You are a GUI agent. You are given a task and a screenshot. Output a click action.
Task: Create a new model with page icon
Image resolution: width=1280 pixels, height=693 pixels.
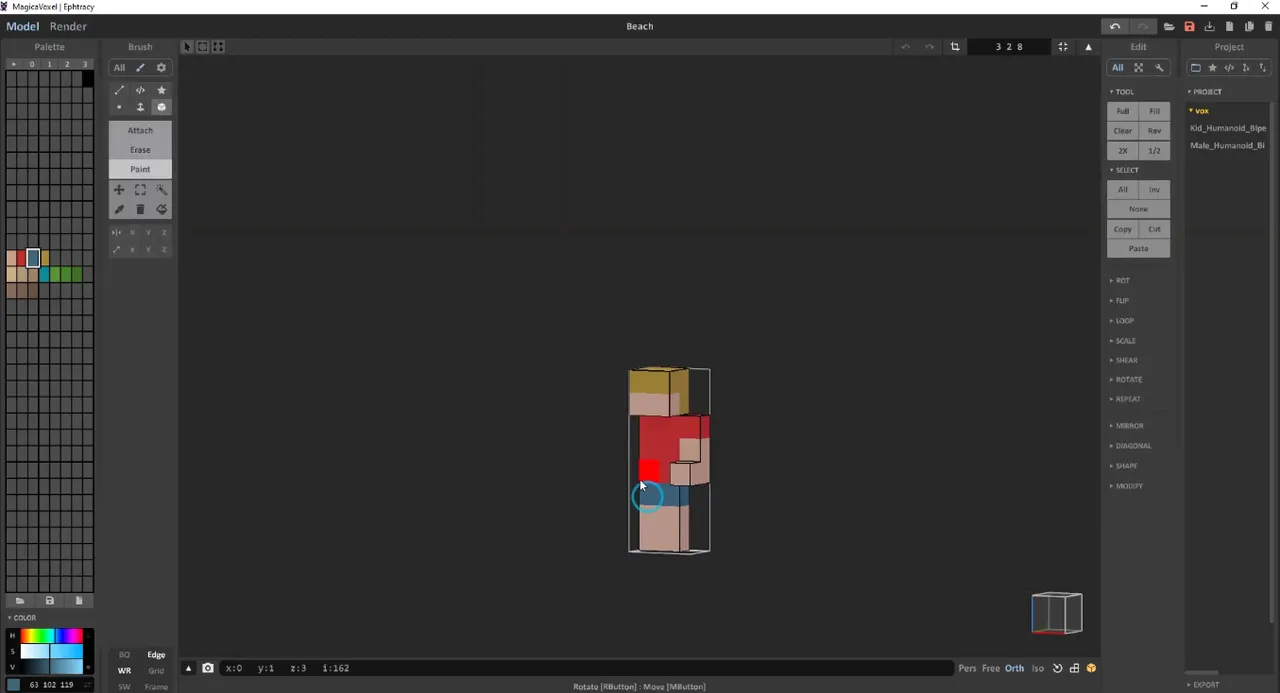(x=1230, y=26)
